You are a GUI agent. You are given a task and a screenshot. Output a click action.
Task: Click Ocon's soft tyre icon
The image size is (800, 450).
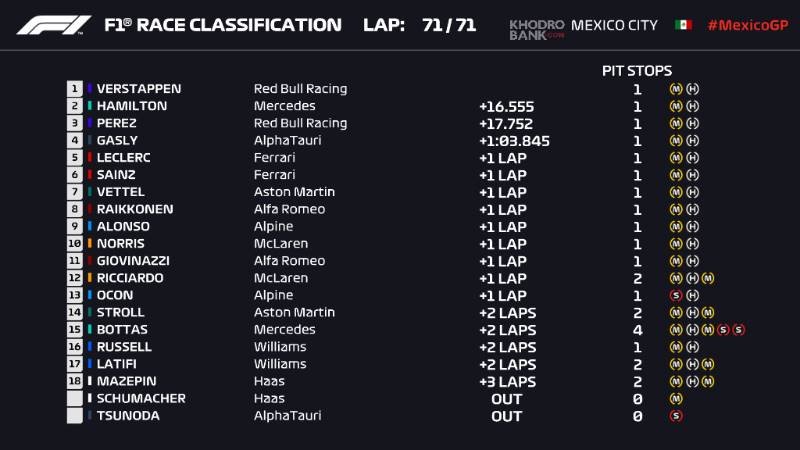(x=676, y=295)
